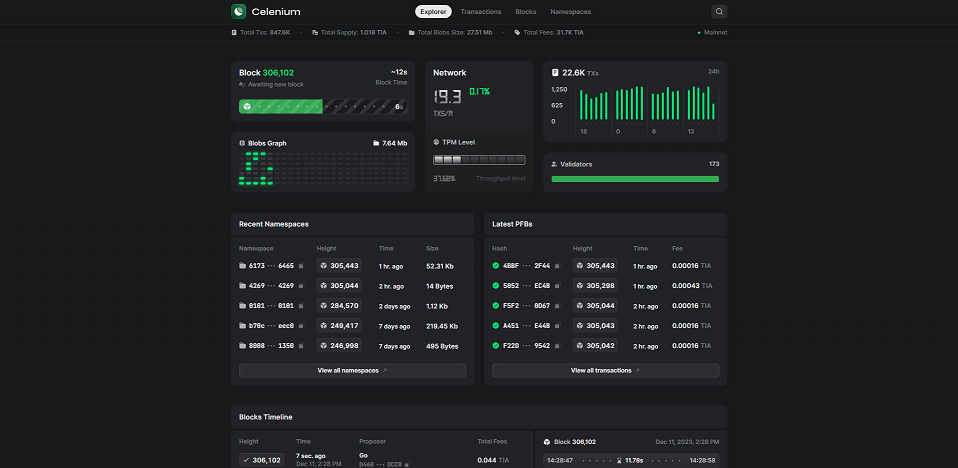Click the 52.31 Kb size value
Screen dimensions: 958x468
pyautogui.click(x=440, y=266)
